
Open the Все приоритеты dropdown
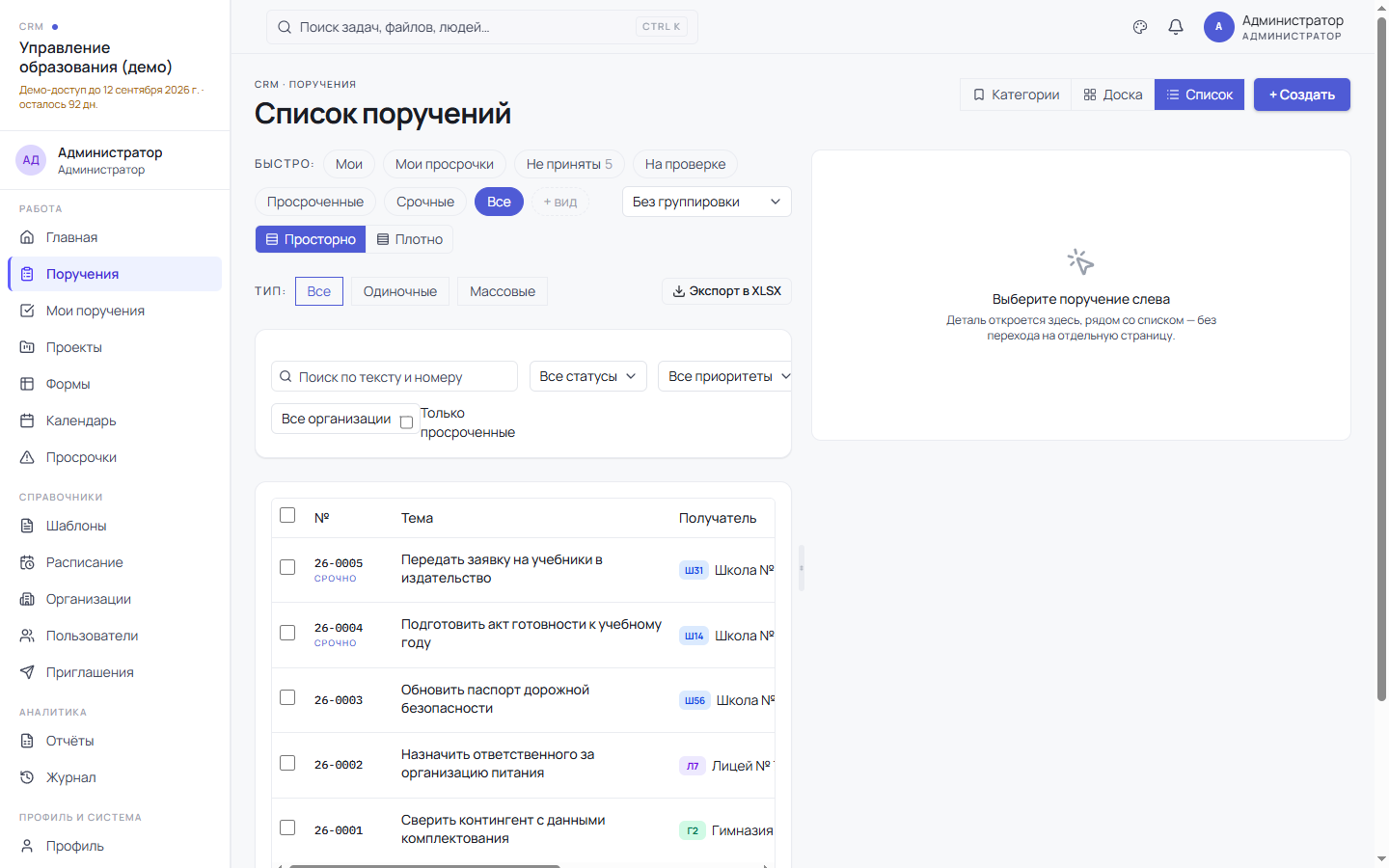pos(725,376)
